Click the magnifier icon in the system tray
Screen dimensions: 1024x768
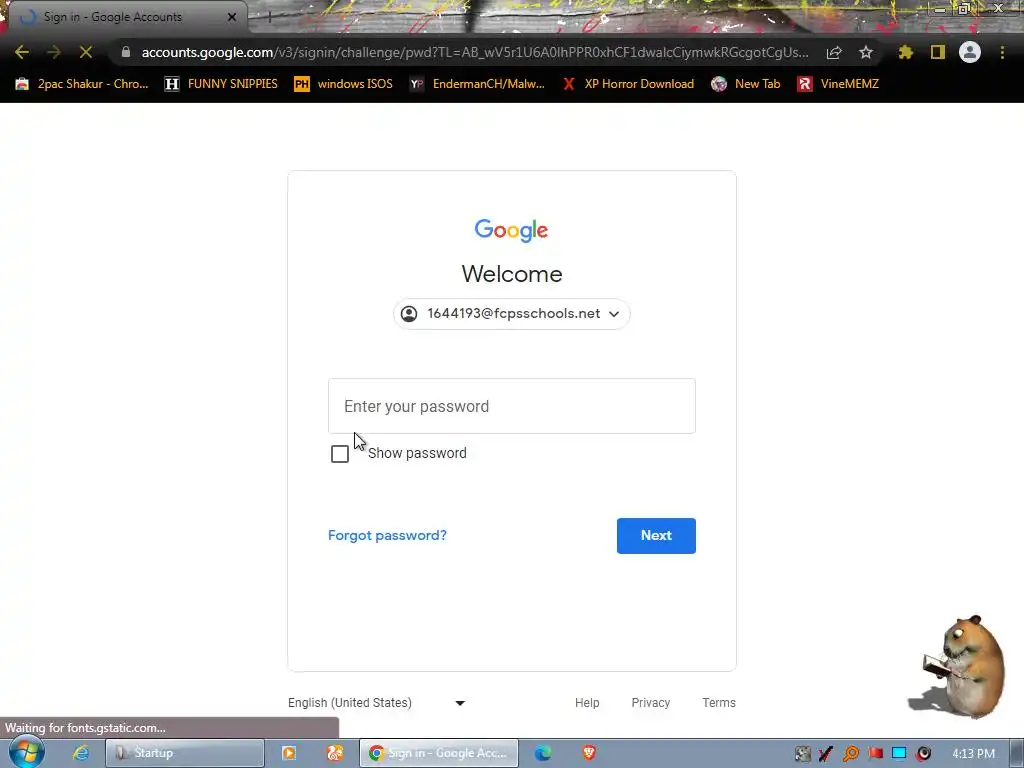coord(851,754)
